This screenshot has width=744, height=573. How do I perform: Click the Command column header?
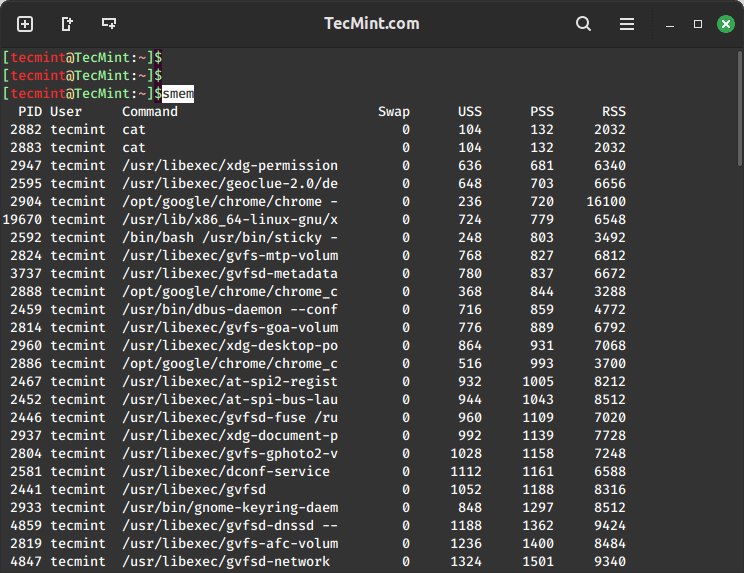[150, 111]
